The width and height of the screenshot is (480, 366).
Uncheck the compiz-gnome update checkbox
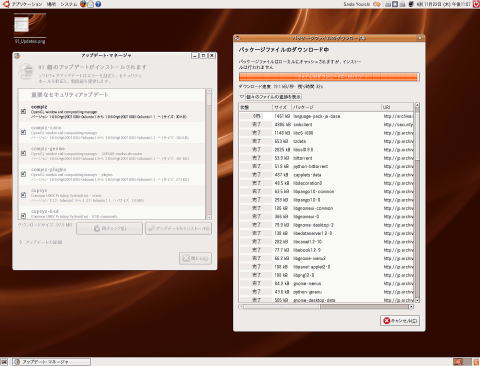point(23,153)
